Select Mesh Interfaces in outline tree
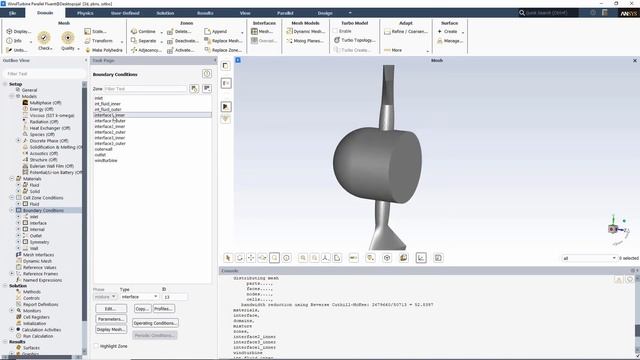 pos(38,255)
